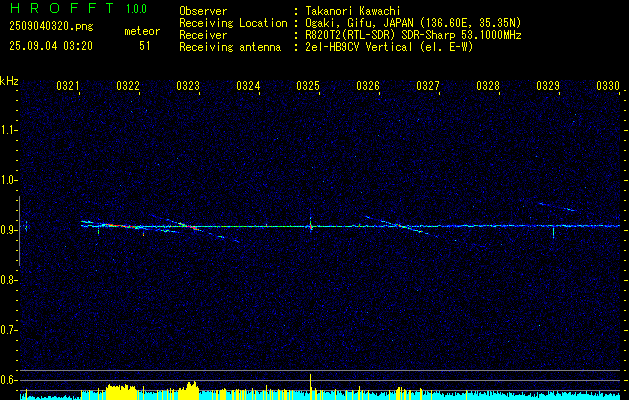Click the 0322 time marker
Screen dimensions: 629x400
(128, 86)
